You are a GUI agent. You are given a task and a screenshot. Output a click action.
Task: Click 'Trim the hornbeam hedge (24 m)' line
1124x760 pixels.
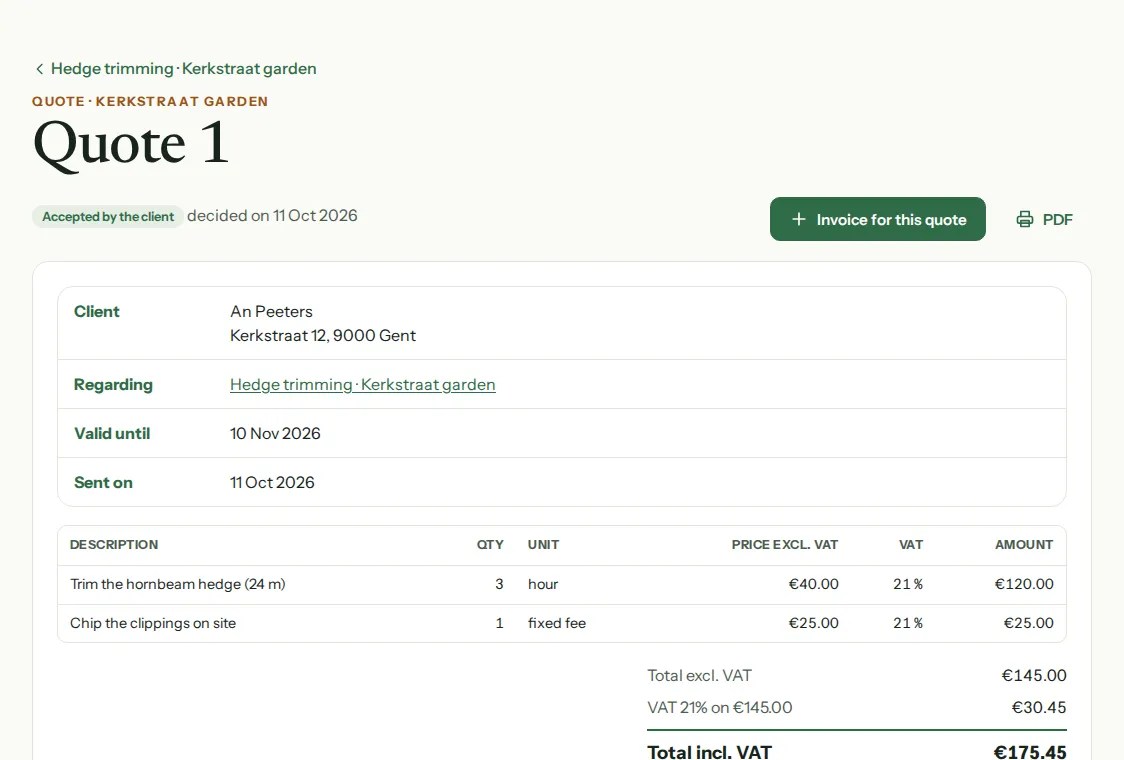tap(178, 584)
